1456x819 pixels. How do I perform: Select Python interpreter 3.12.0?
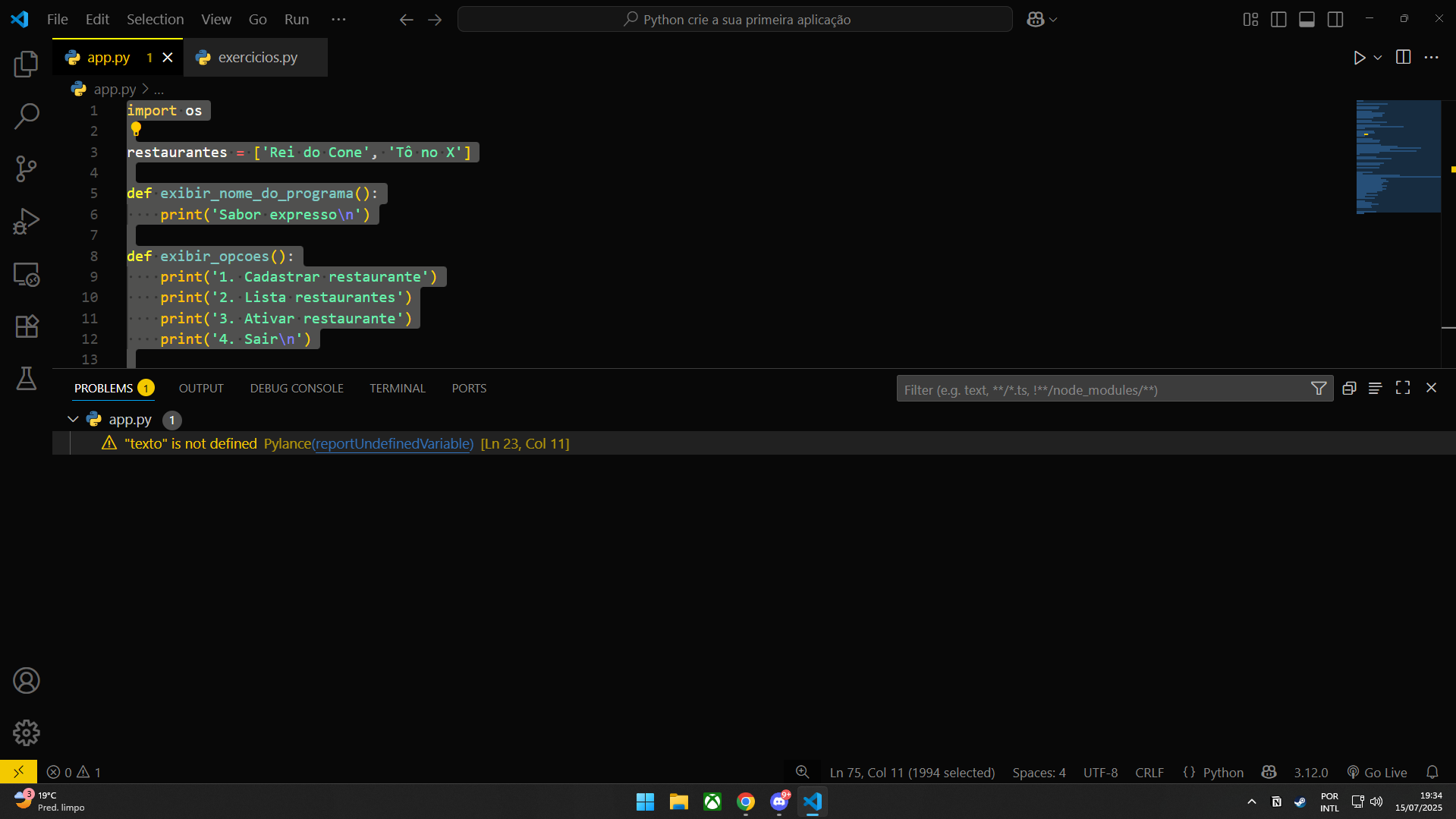pyautogui.click(x=1311, y=772)
